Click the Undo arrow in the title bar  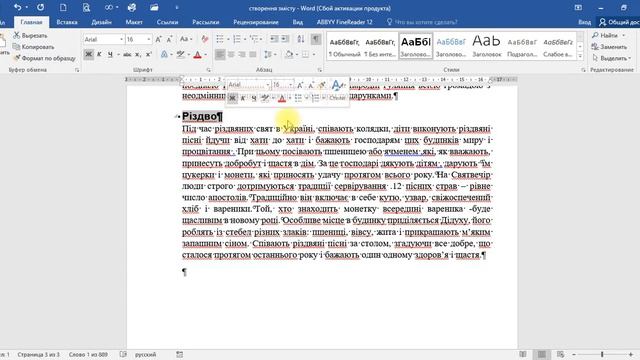[17, 7]
